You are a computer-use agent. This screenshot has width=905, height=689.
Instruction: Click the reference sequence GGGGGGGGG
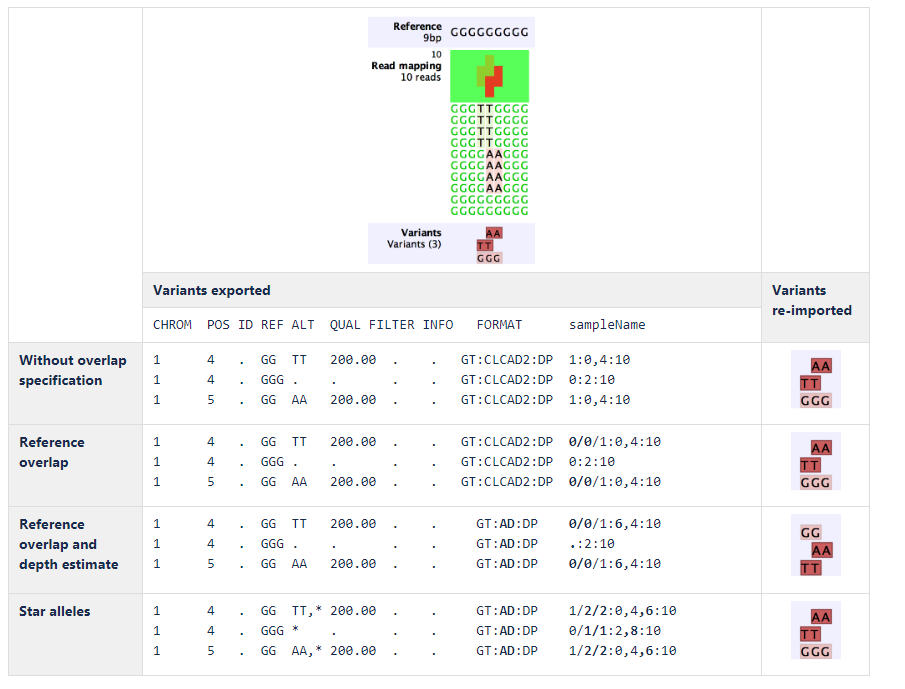click(x=489, y=32)
